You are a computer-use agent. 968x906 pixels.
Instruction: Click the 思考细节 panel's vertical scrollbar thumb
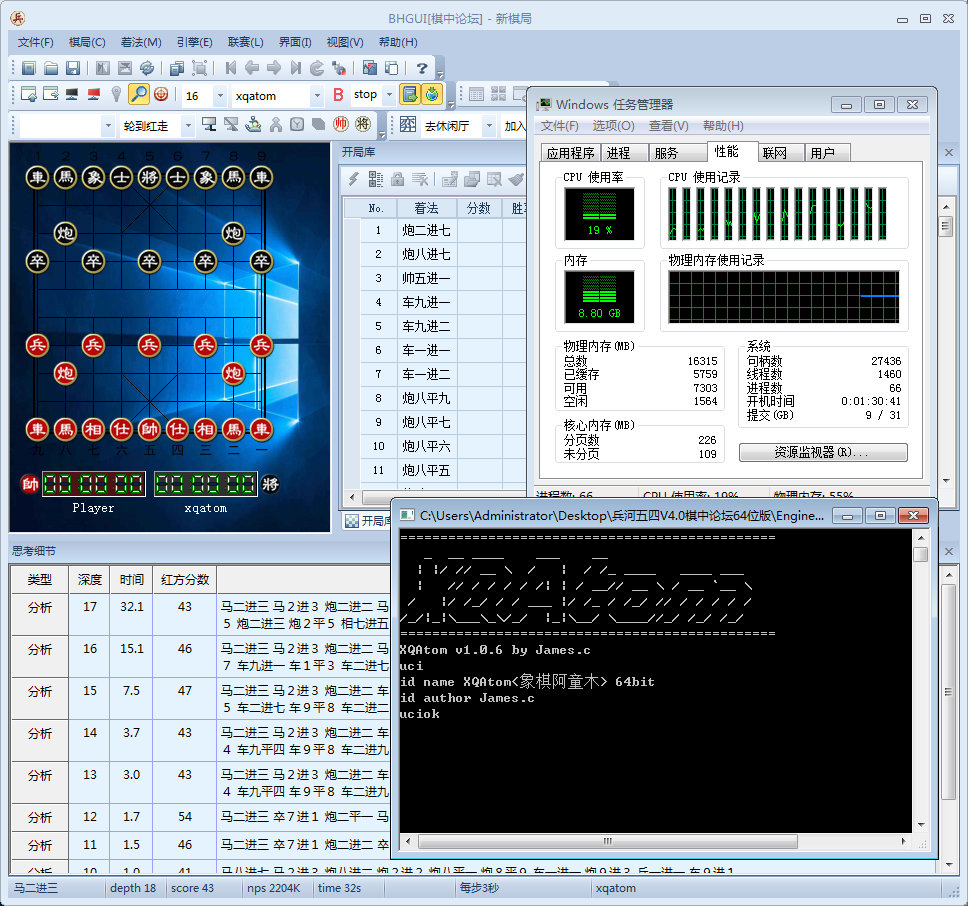(949, 691)
